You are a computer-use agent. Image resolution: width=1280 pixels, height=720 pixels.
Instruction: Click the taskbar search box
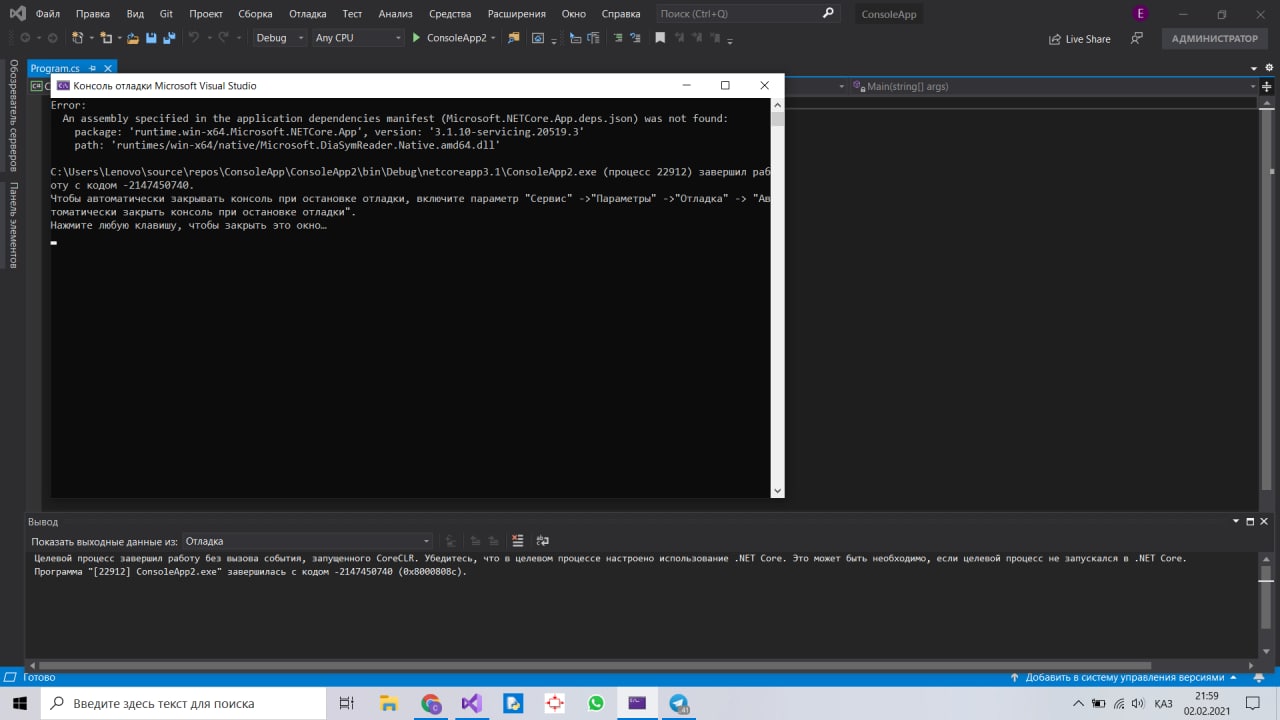pos(183,703)
